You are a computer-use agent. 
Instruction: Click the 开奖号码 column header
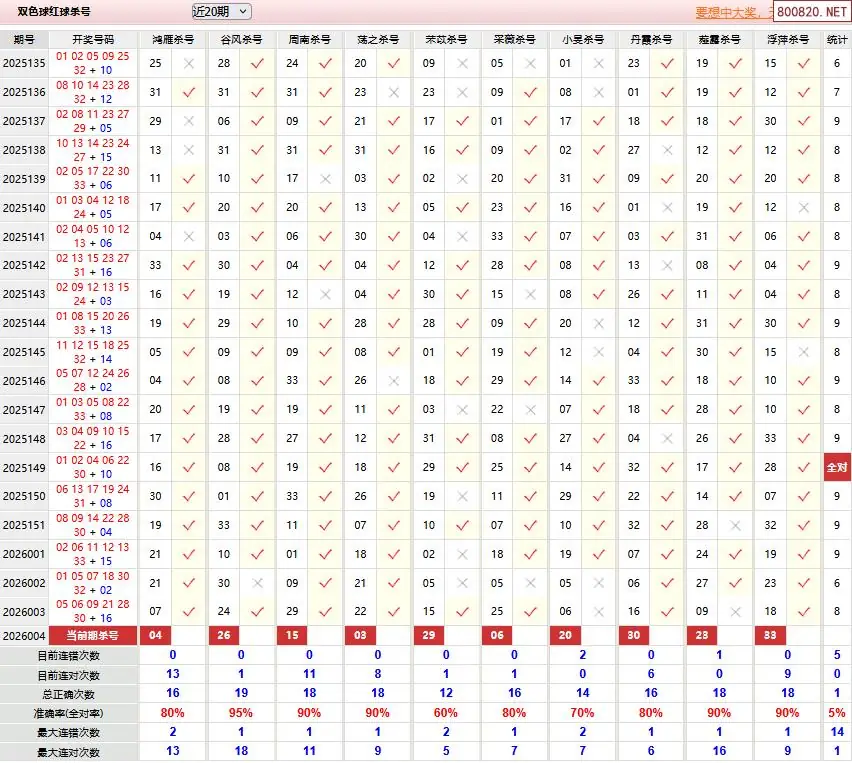(x=93, y=40)
